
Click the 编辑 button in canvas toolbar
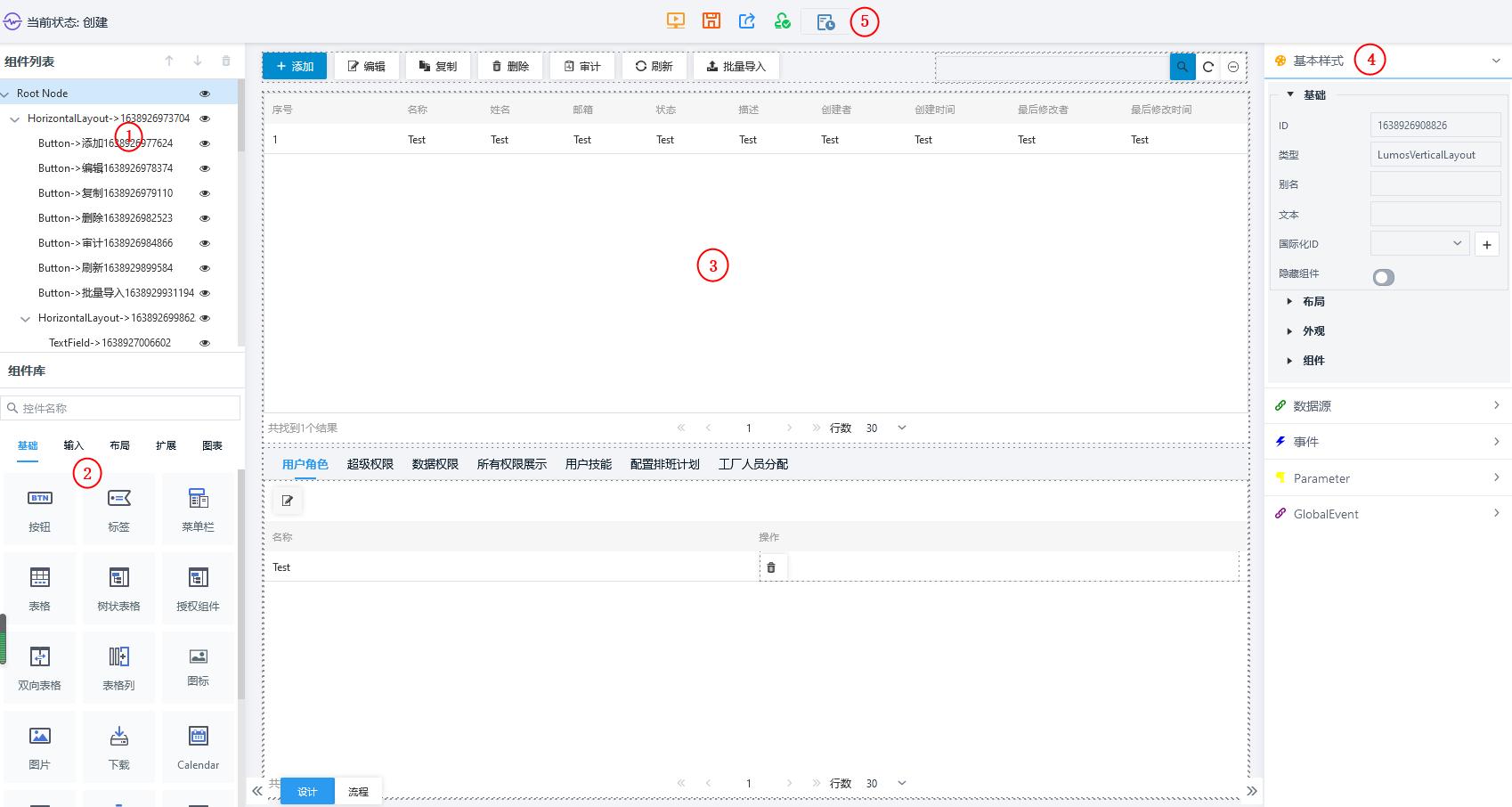coord(366,66)
